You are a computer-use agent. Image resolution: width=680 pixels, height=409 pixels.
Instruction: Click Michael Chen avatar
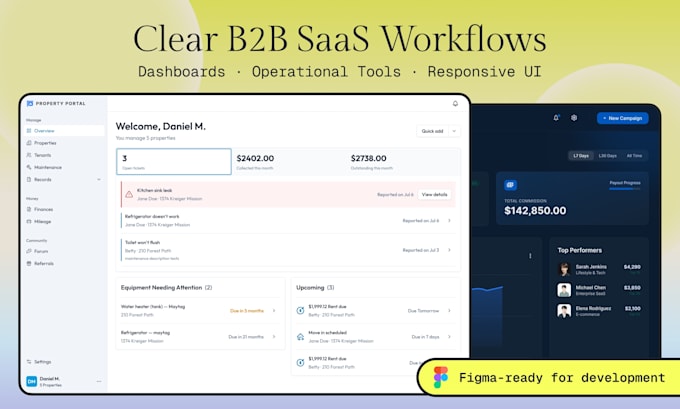[x=564, y=290]
